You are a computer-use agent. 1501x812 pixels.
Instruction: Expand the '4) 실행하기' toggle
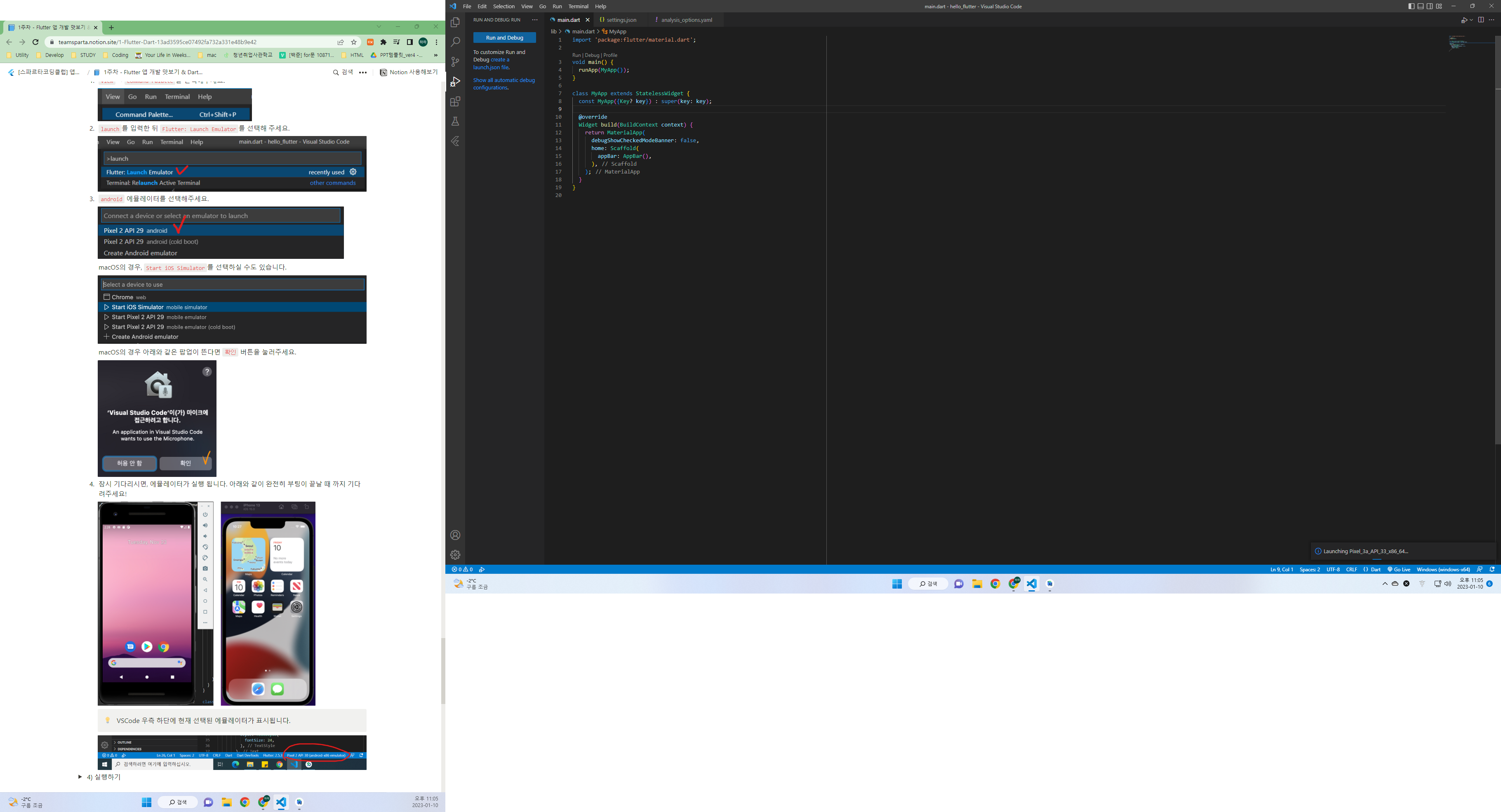(x=80, y=777)
